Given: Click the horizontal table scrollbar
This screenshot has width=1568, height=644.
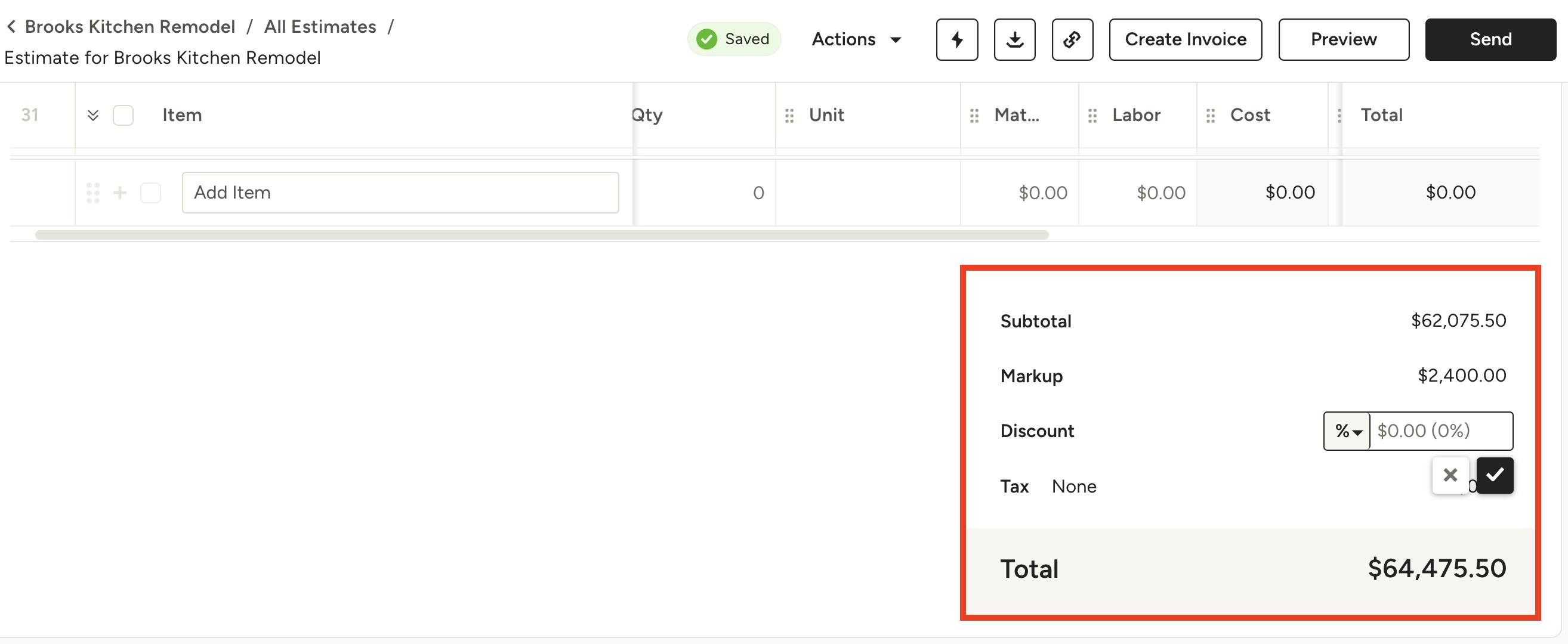Looking at the screenshot, I should click(542, 235).
